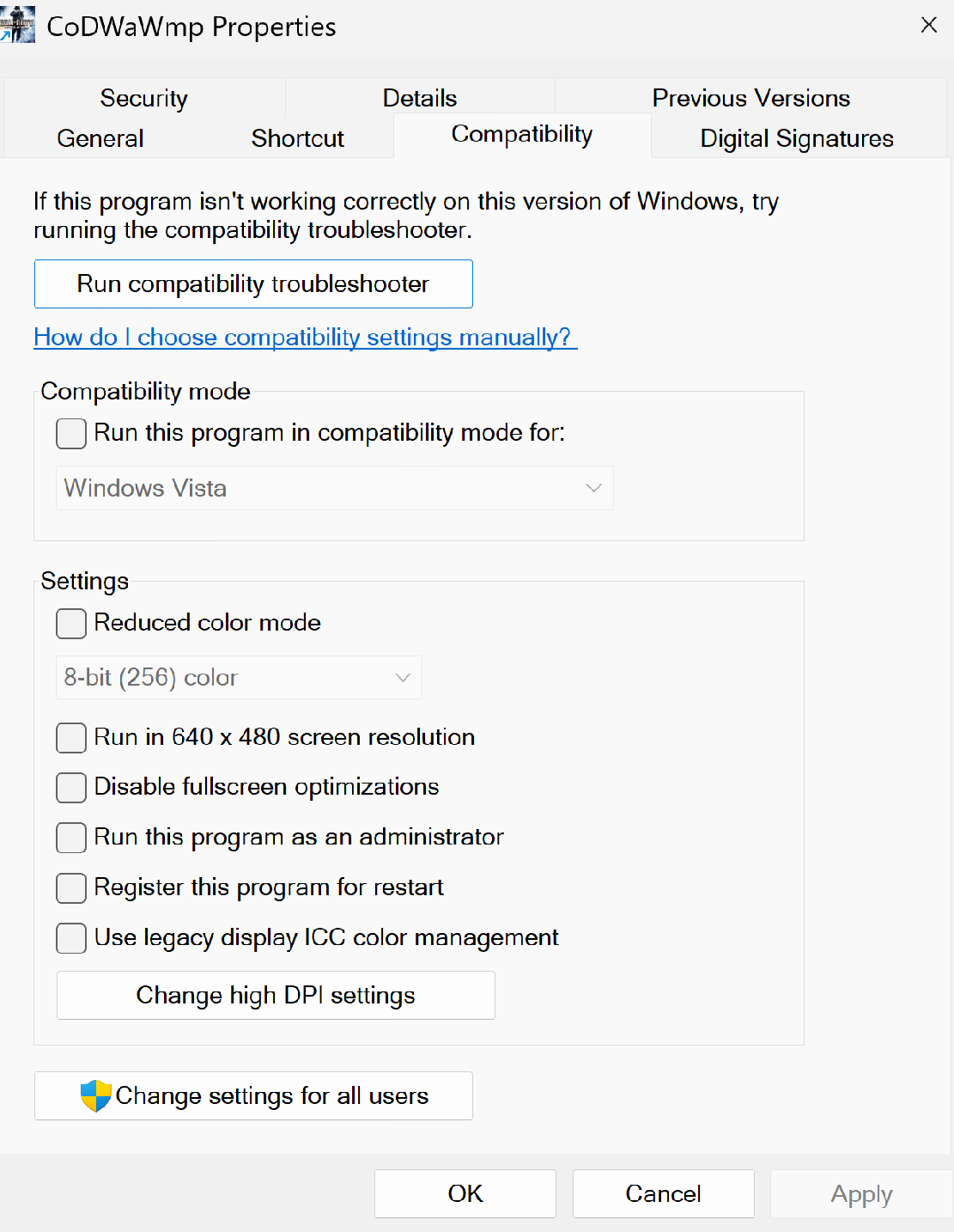The width and height of the screenshot is (954, 1232).
Task: Enable Disable fullscreen optimizations option
Action: point(71,787)
